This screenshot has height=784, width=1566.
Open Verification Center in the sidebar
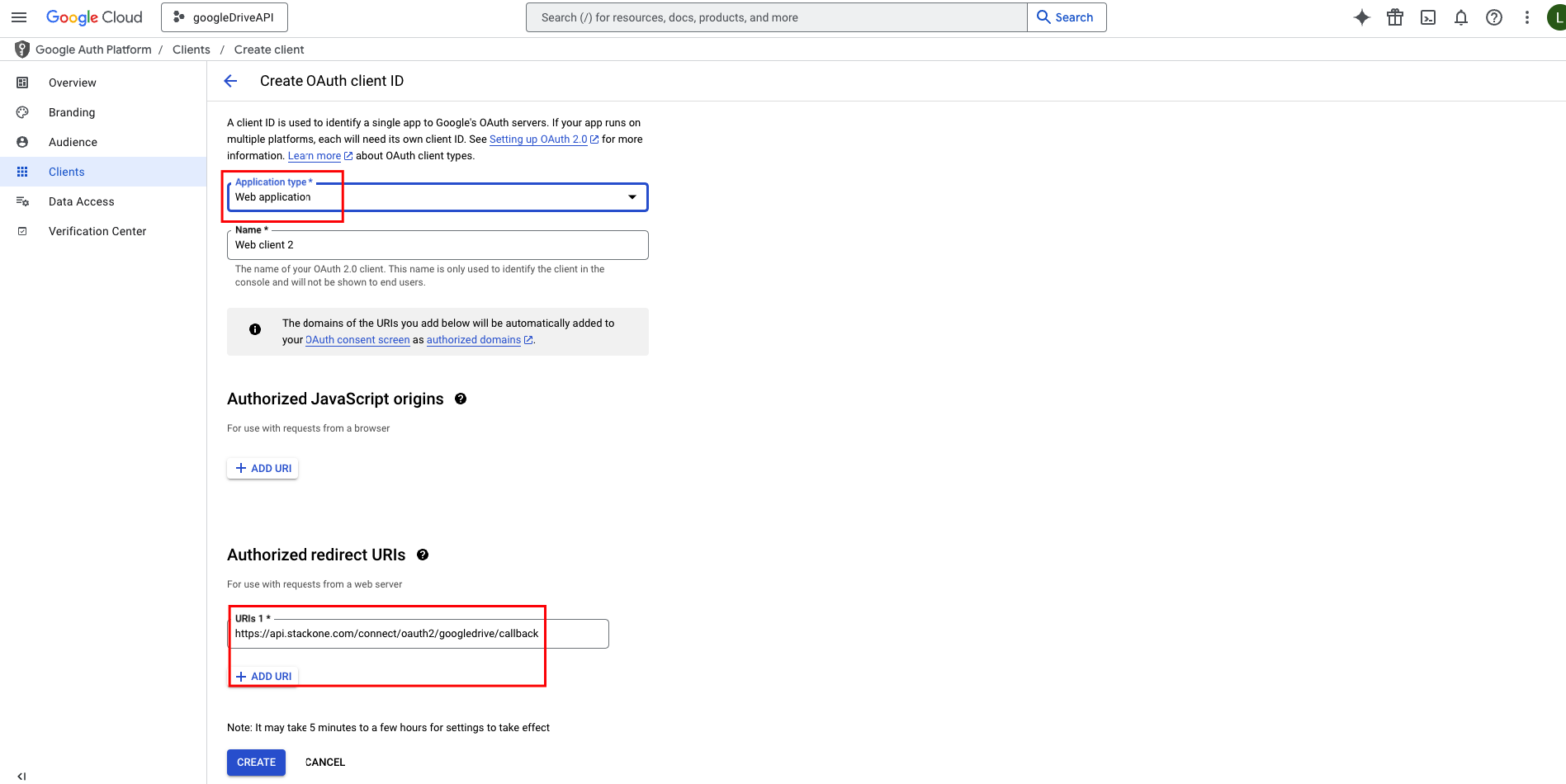click(103, 231)
